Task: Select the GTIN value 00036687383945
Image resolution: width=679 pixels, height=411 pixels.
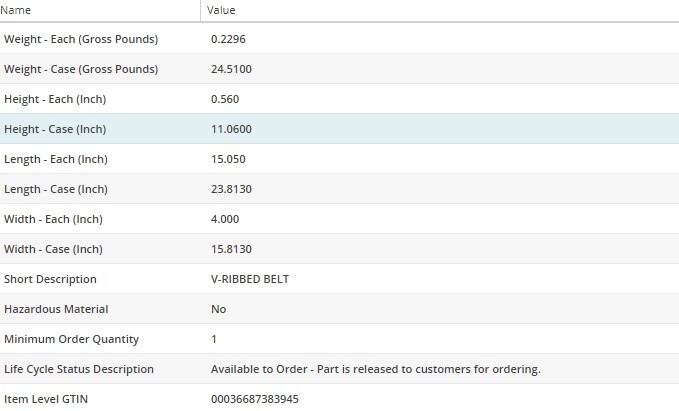Action: [x=255, y=399]
